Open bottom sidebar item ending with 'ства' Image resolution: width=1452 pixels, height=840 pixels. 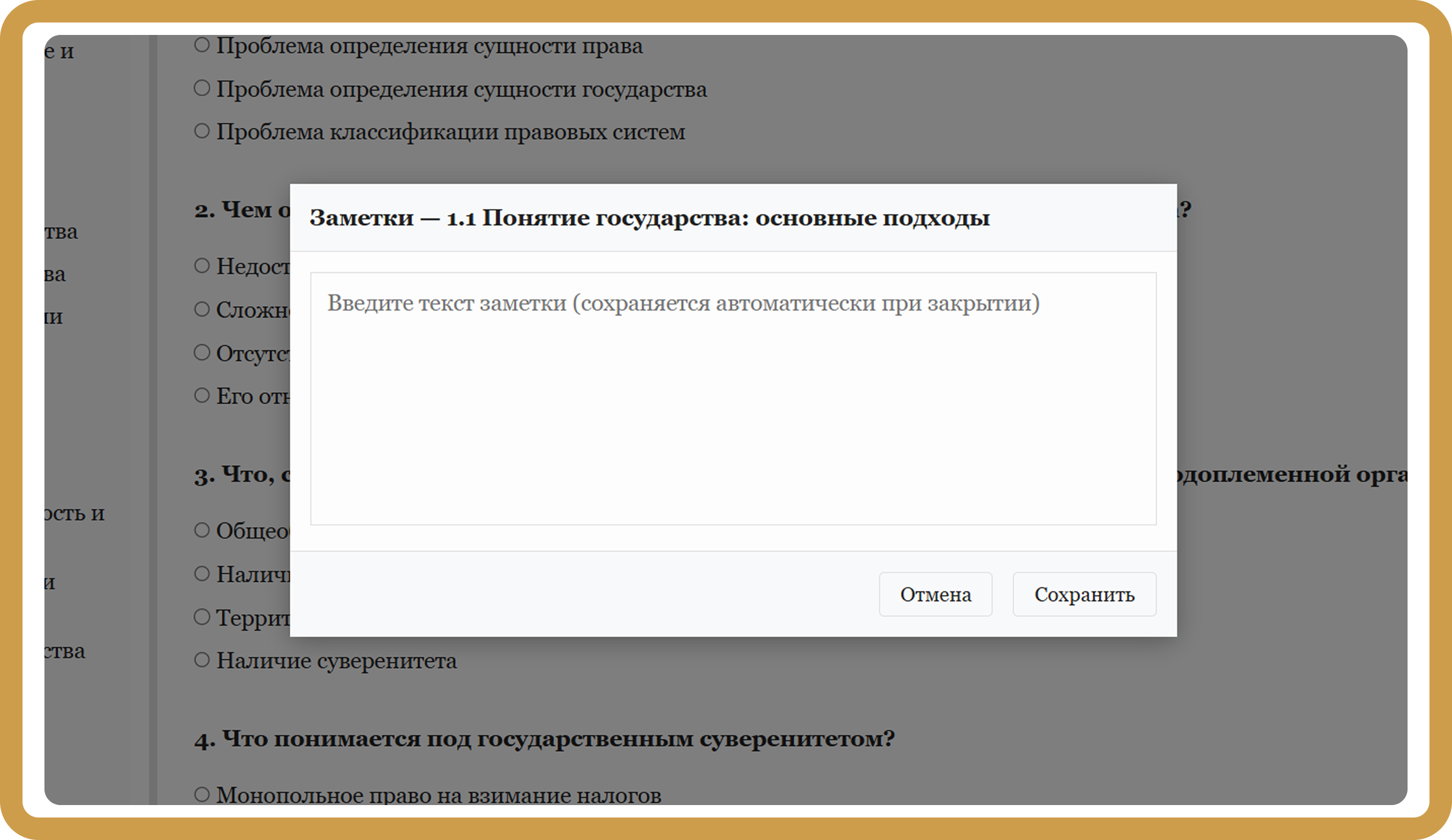(x=65, y=651)
